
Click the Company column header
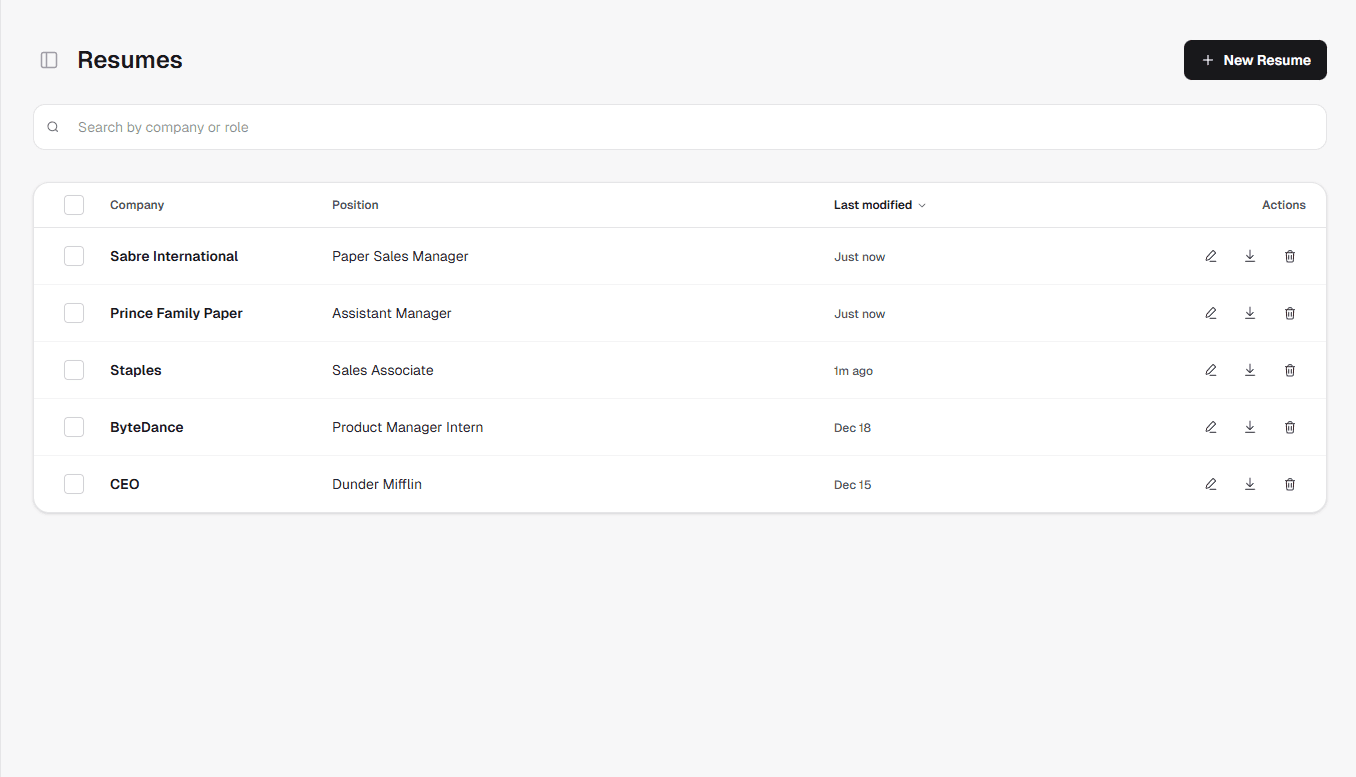(137, 205)
